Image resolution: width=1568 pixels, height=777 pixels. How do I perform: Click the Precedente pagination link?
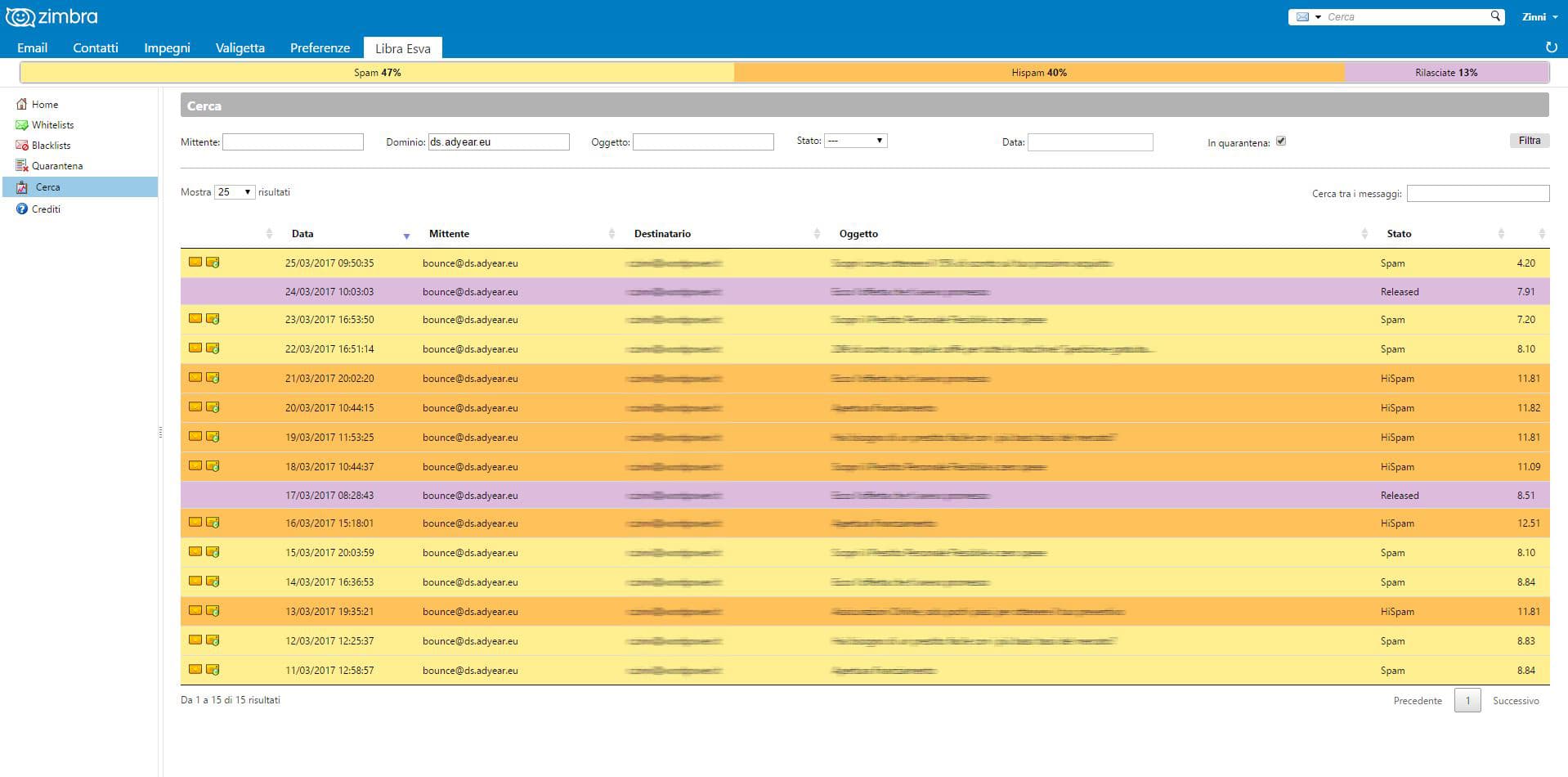1418,701
